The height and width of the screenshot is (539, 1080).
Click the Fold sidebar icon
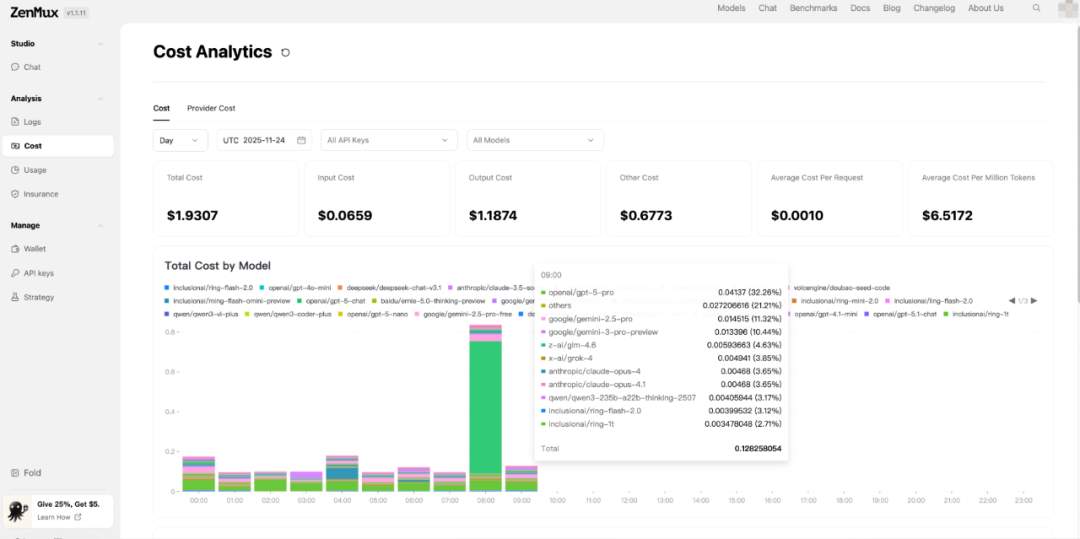point(16,473)
